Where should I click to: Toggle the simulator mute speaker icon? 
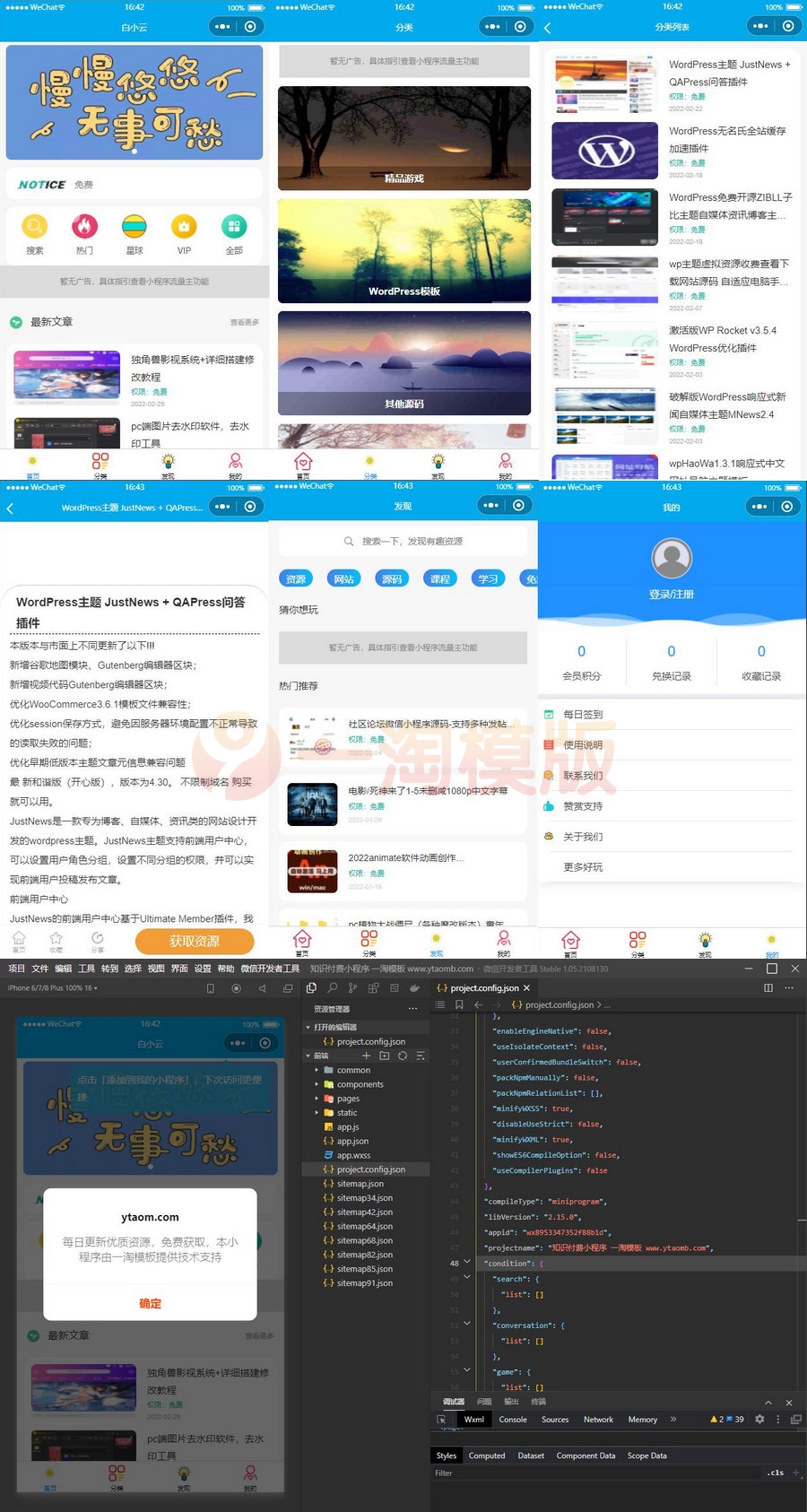click(262, 988)
